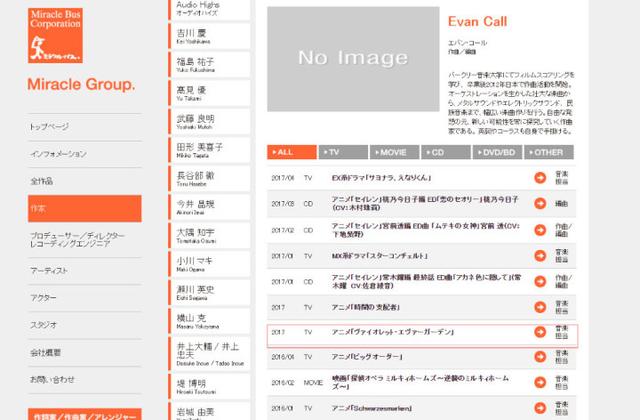Image resolution: width=640 pixels, height=420 pixels.
Task: Open arrow icon for ビッグオーダー row
Action: point(540,357)
